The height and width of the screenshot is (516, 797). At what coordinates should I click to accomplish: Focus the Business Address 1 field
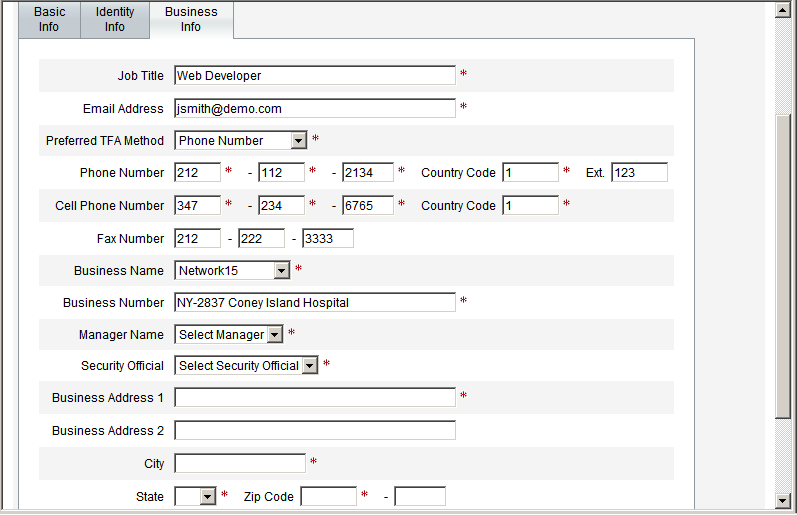pos(314,397)
